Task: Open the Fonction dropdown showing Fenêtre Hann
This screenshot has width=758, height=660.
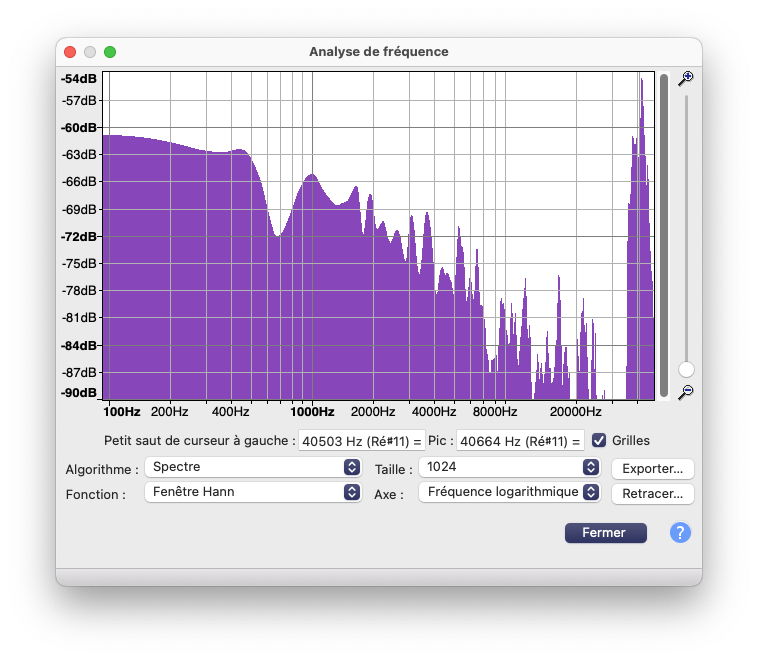Action: 253,492
